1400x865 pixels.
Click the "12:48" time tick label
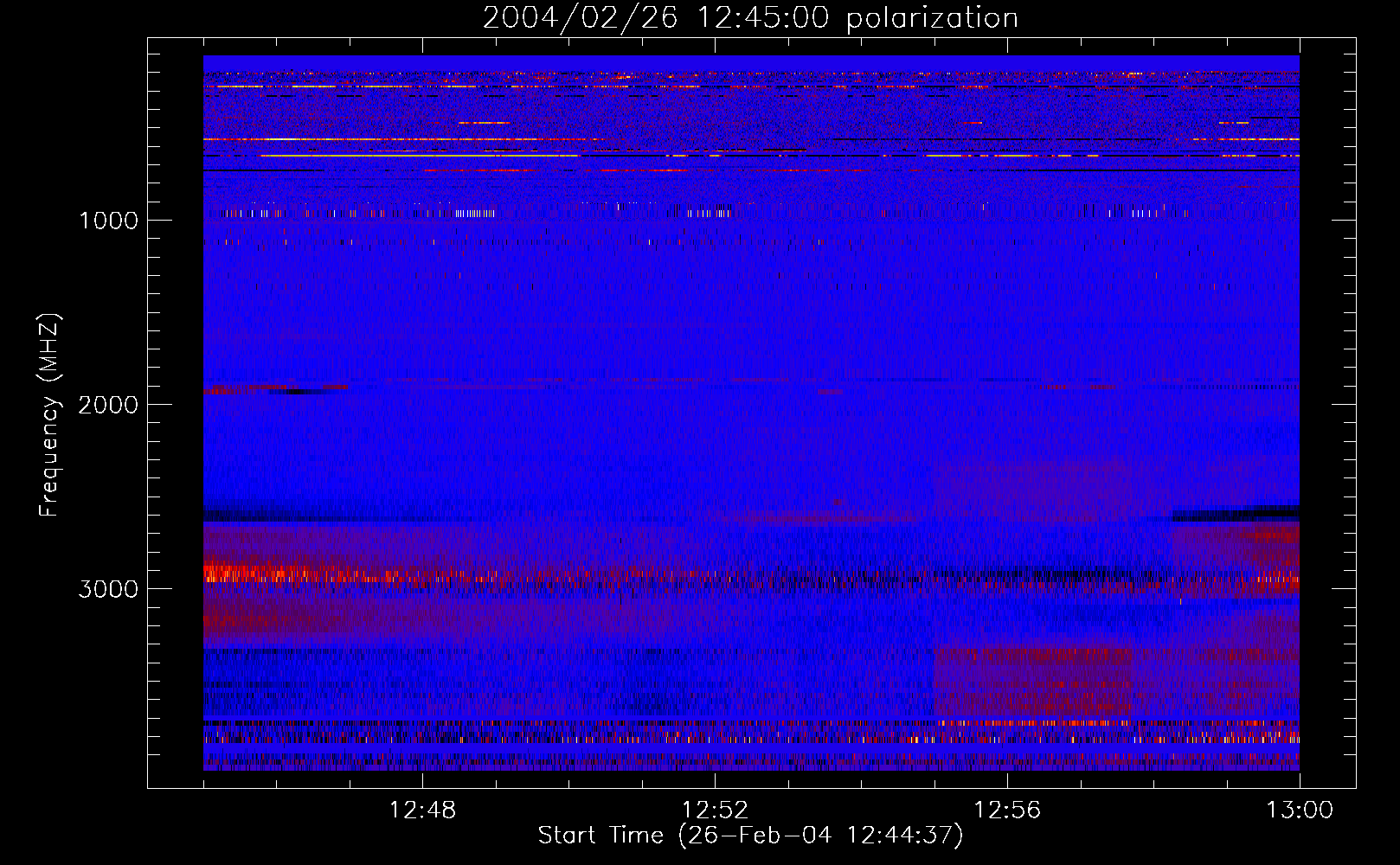point(422,811)
